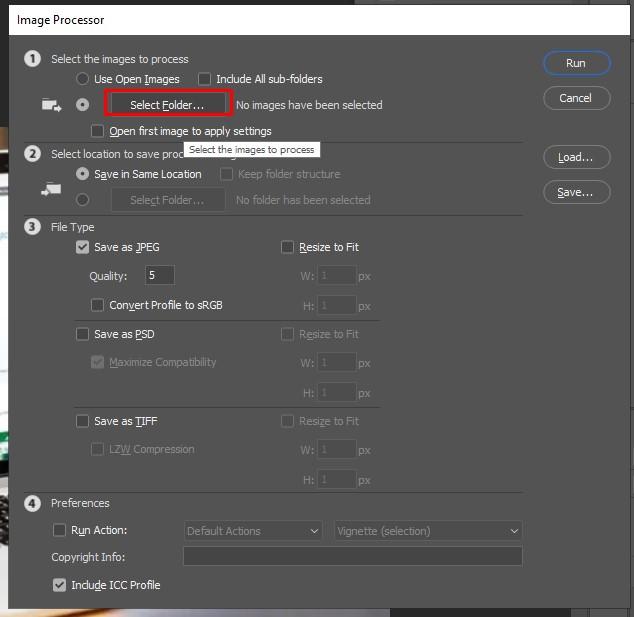634x617 pixels.
Task: Check the Save as PSD option
Action: click(x=83, y=334)
